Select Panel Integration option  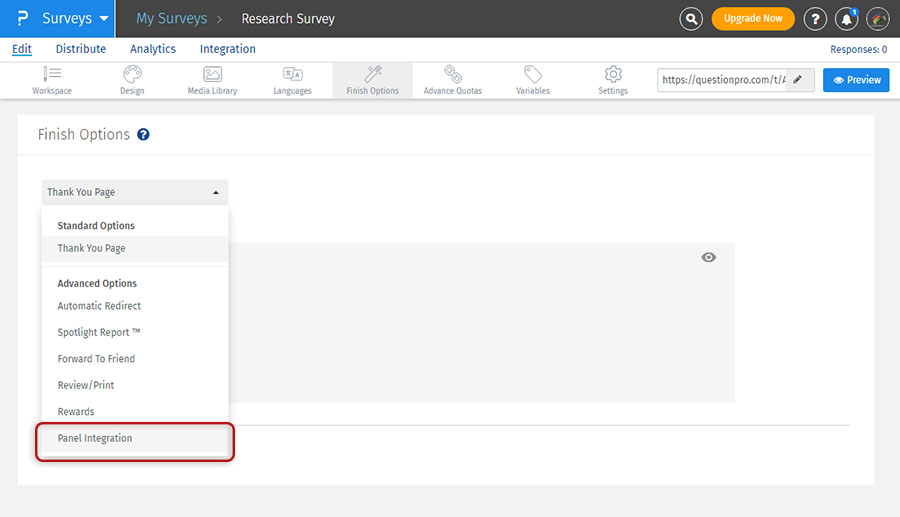(95, 438)
